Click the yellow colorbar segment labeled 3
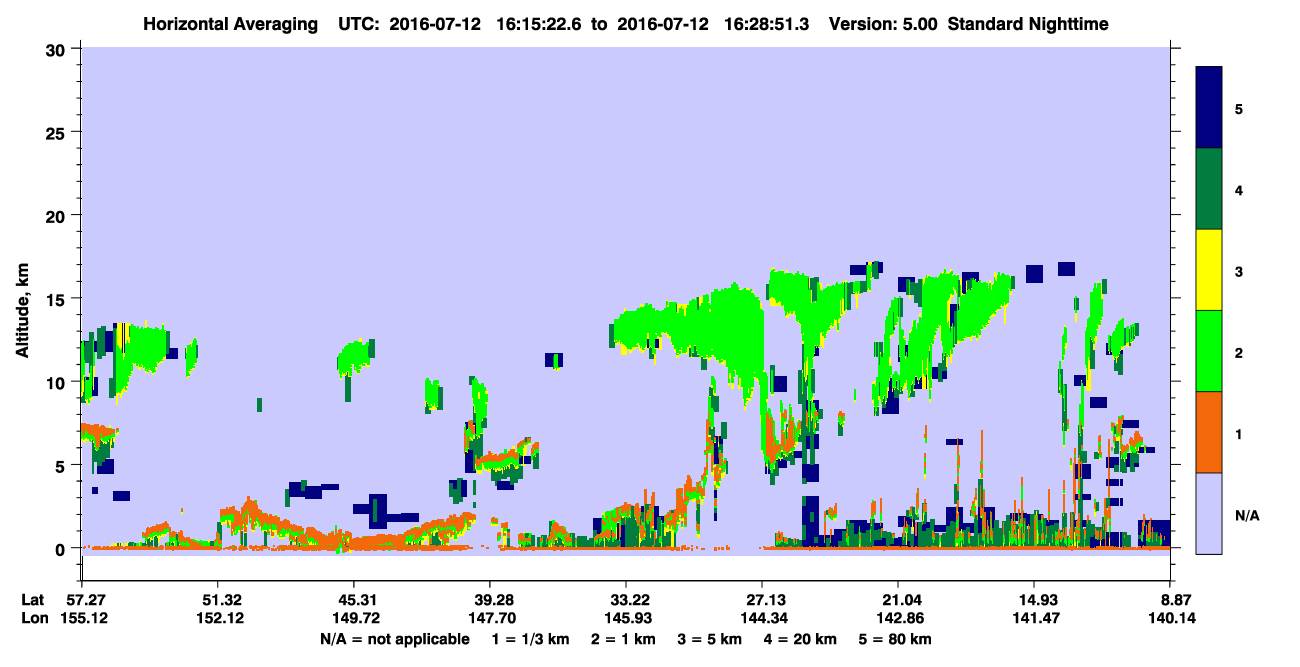Screen dimensions: 1300x667 pos(1209,270)
